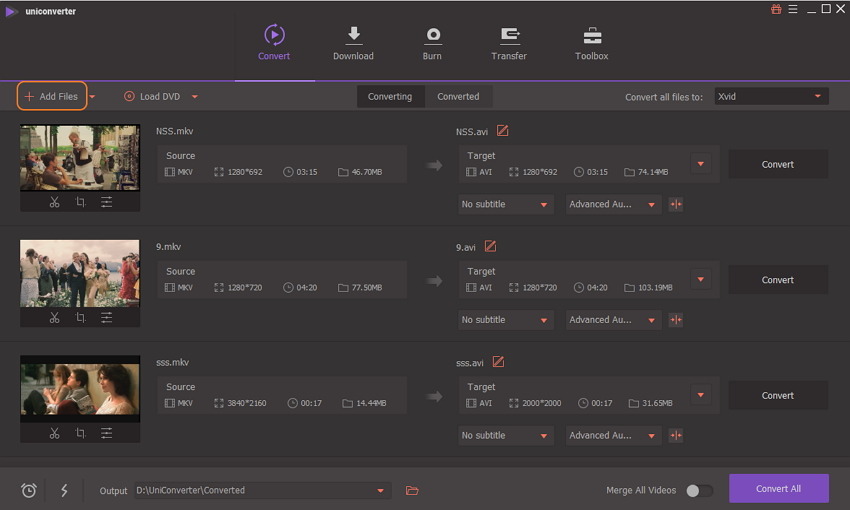Convert the 9.mkv file

click(778, 280)
